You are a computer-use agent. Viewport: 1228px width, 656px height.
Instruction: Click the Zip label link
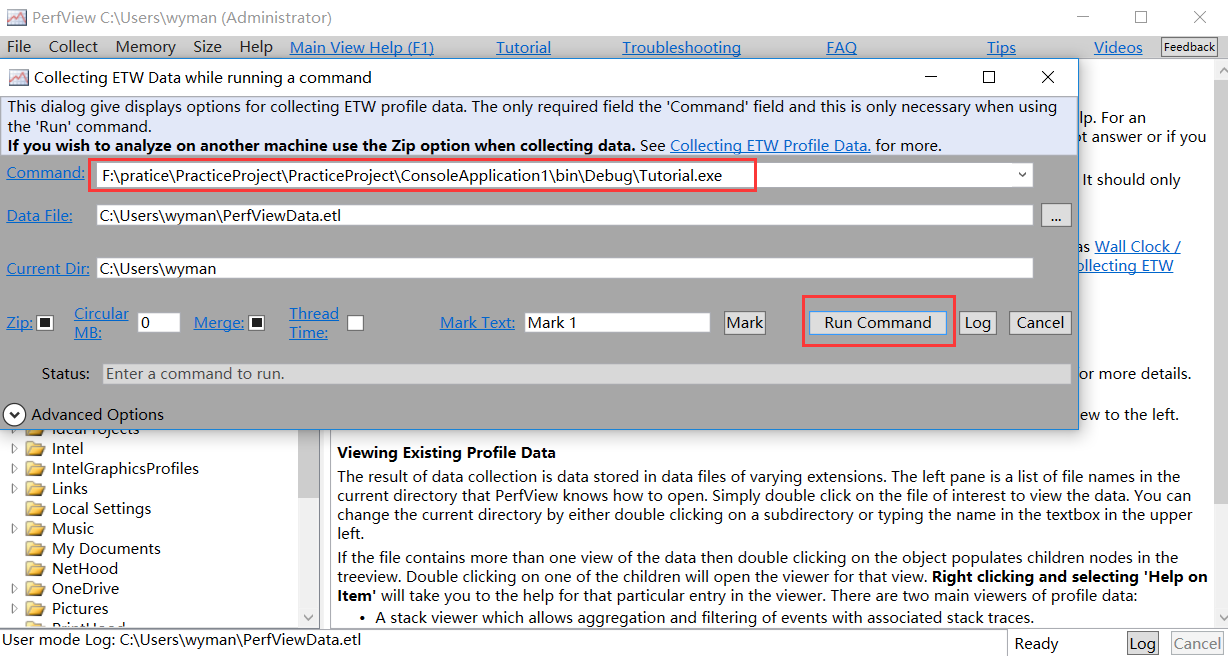[20, 323]
